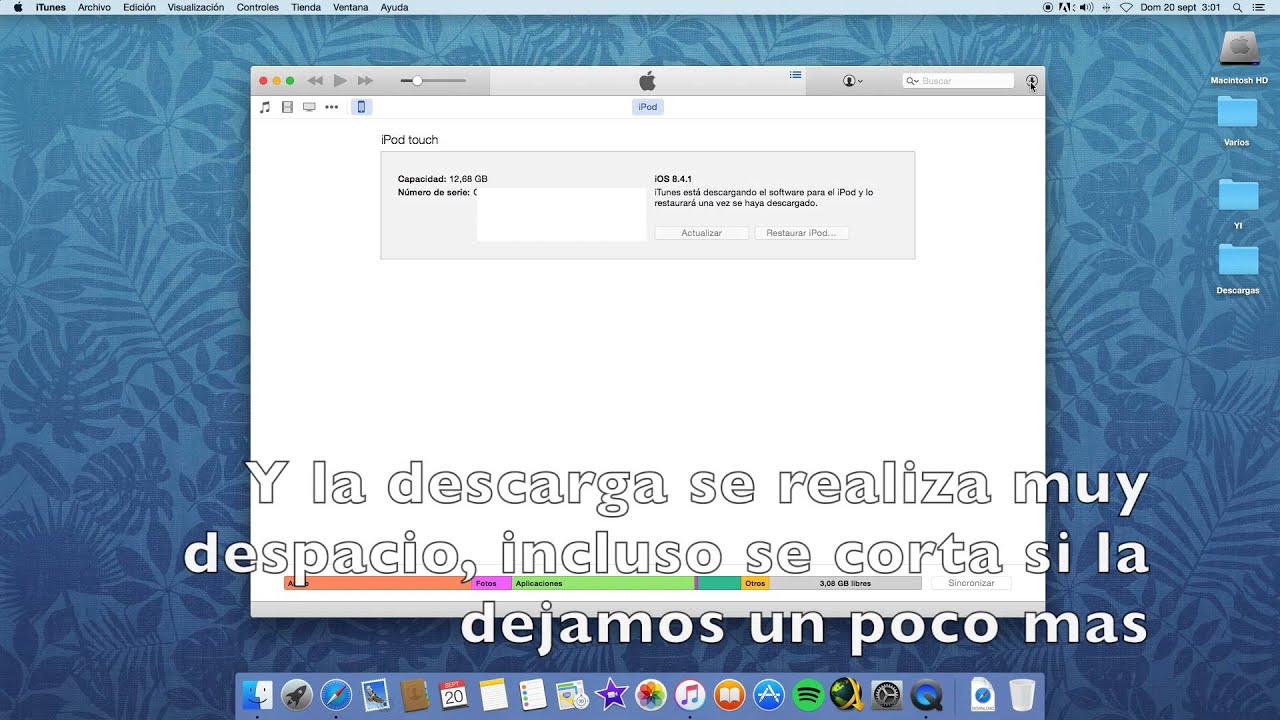Open System Preferences from the Dock

click(887, 694)
